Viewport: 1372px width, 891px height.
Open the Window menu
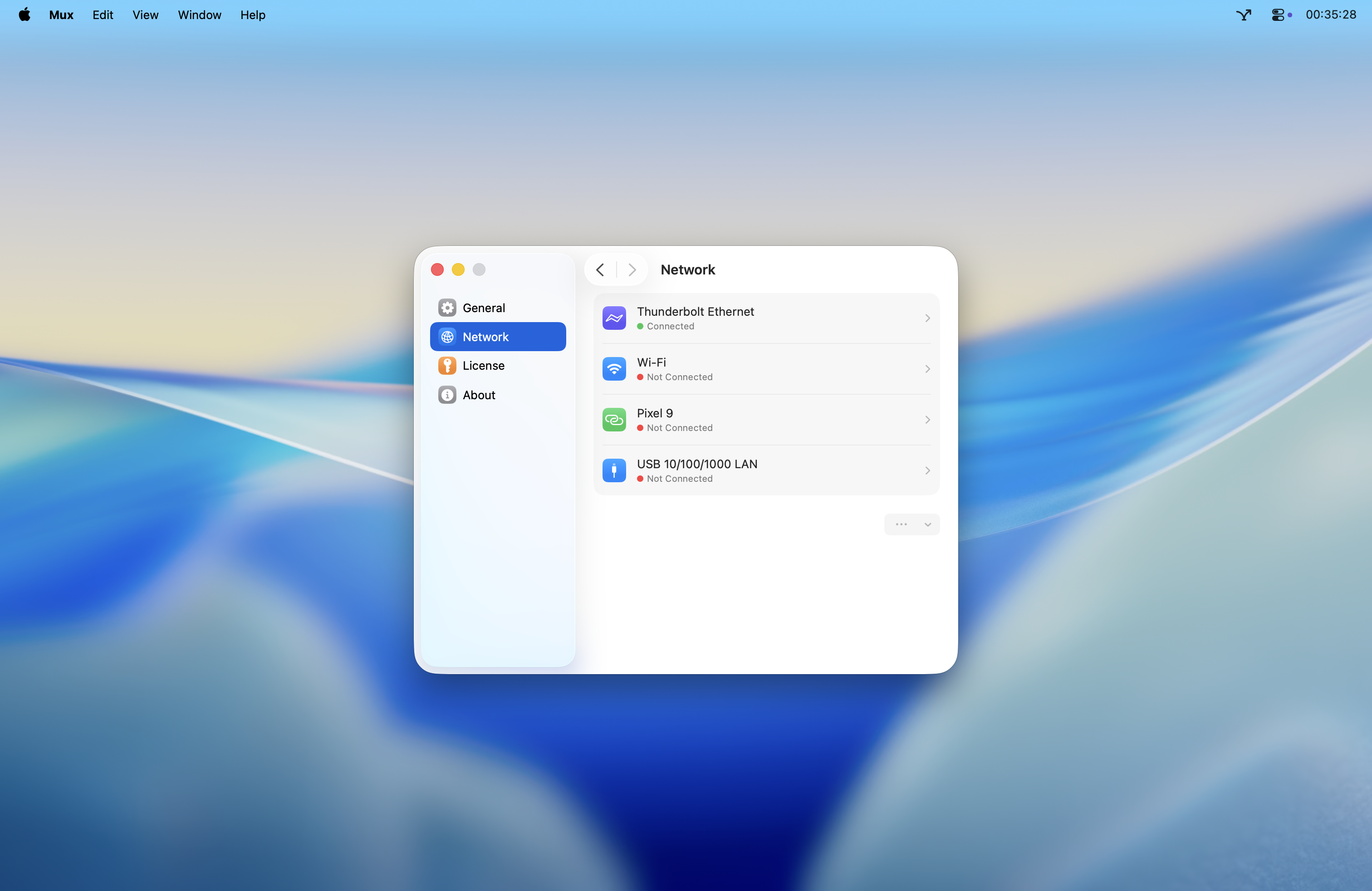point(199,15)
